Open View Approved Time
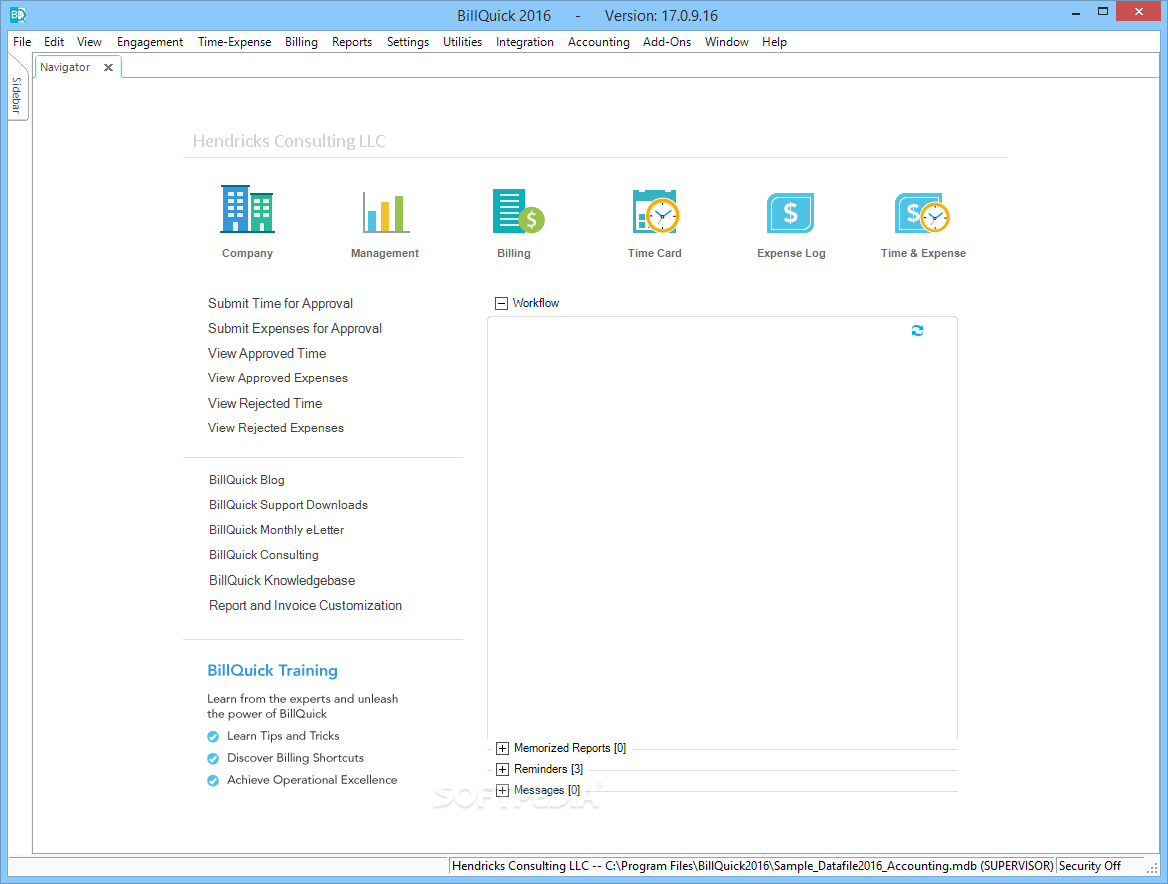The width and height of the screenshot is (1168, 884). pyautogui.click(x=267, y=353)
